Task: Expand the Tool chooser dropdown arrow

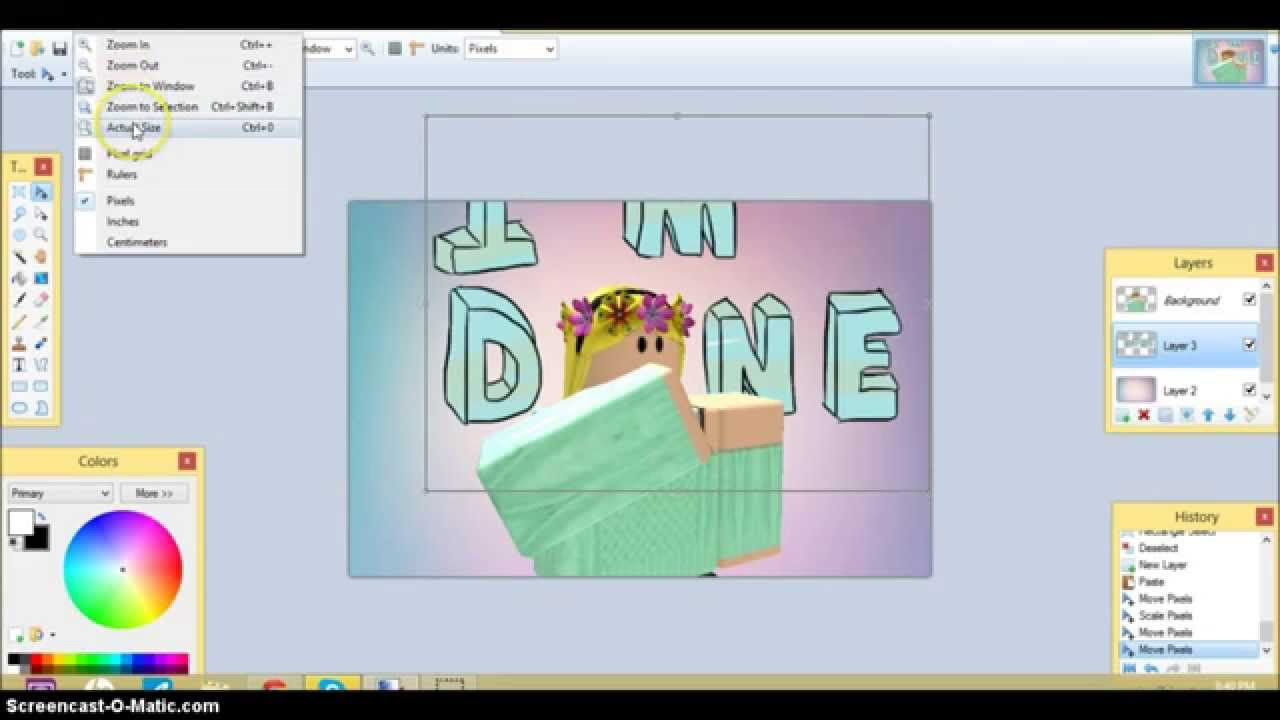Action: pyautogui.click(x=64, y=74)
